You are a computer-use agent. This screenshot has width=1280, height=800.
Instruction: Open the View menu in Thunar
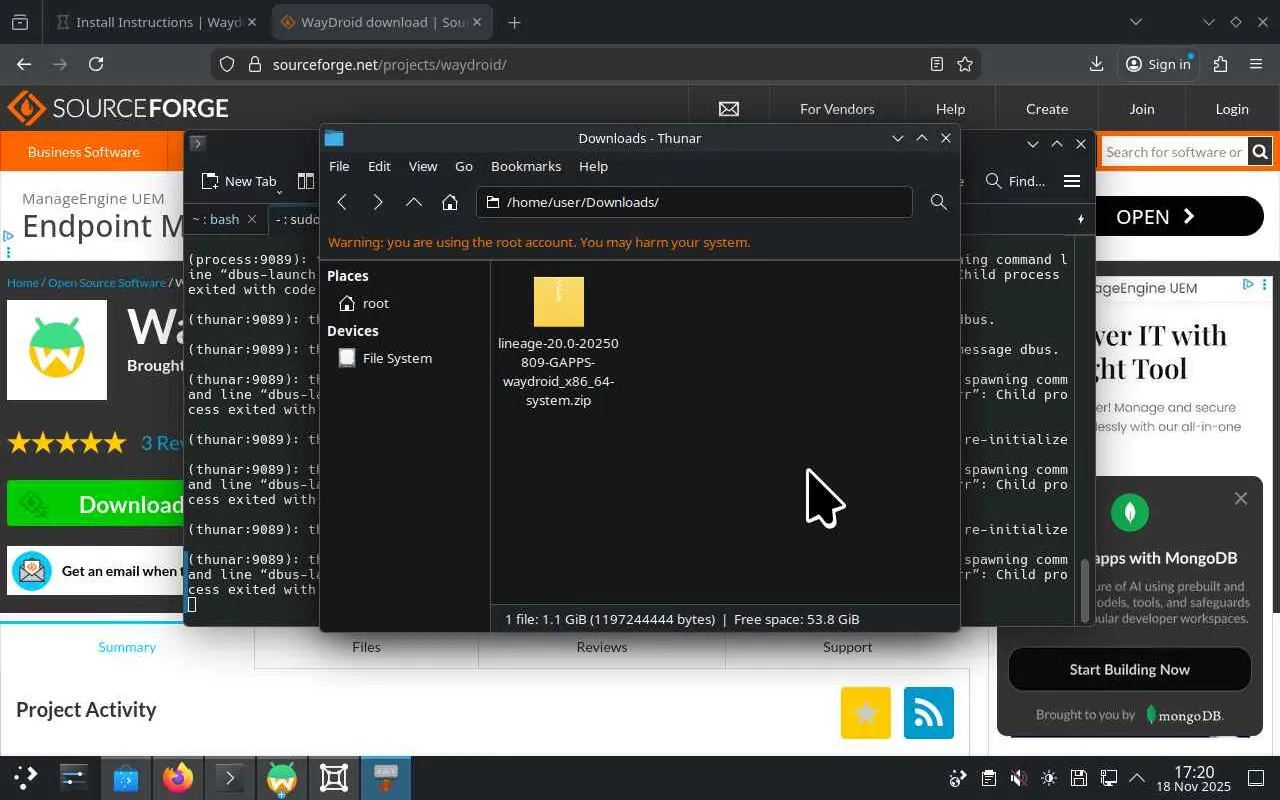pyautogui.click(x=423, y=166)
